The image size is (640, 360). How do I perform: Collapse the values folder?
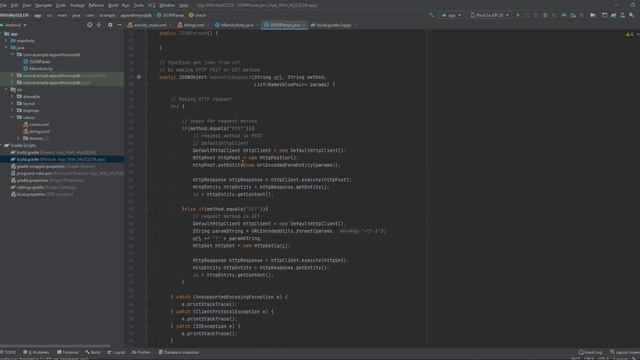coord(12,117)
